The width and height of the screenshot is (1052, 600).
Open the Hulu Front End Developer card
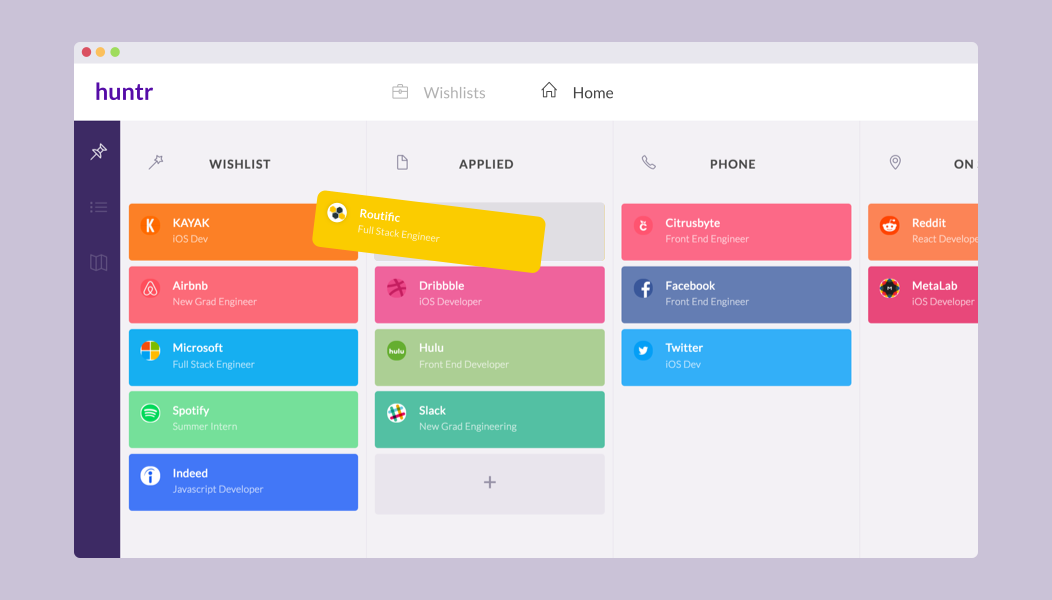click(x=490, y=357)
